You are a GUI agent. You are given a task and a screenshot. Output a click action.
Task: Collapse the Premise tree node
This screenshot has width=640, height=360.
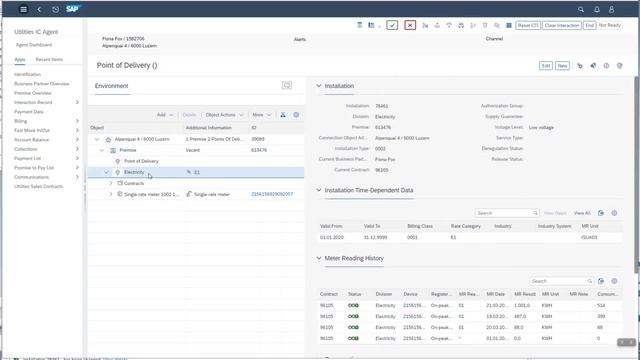click(x=102, y=150)
